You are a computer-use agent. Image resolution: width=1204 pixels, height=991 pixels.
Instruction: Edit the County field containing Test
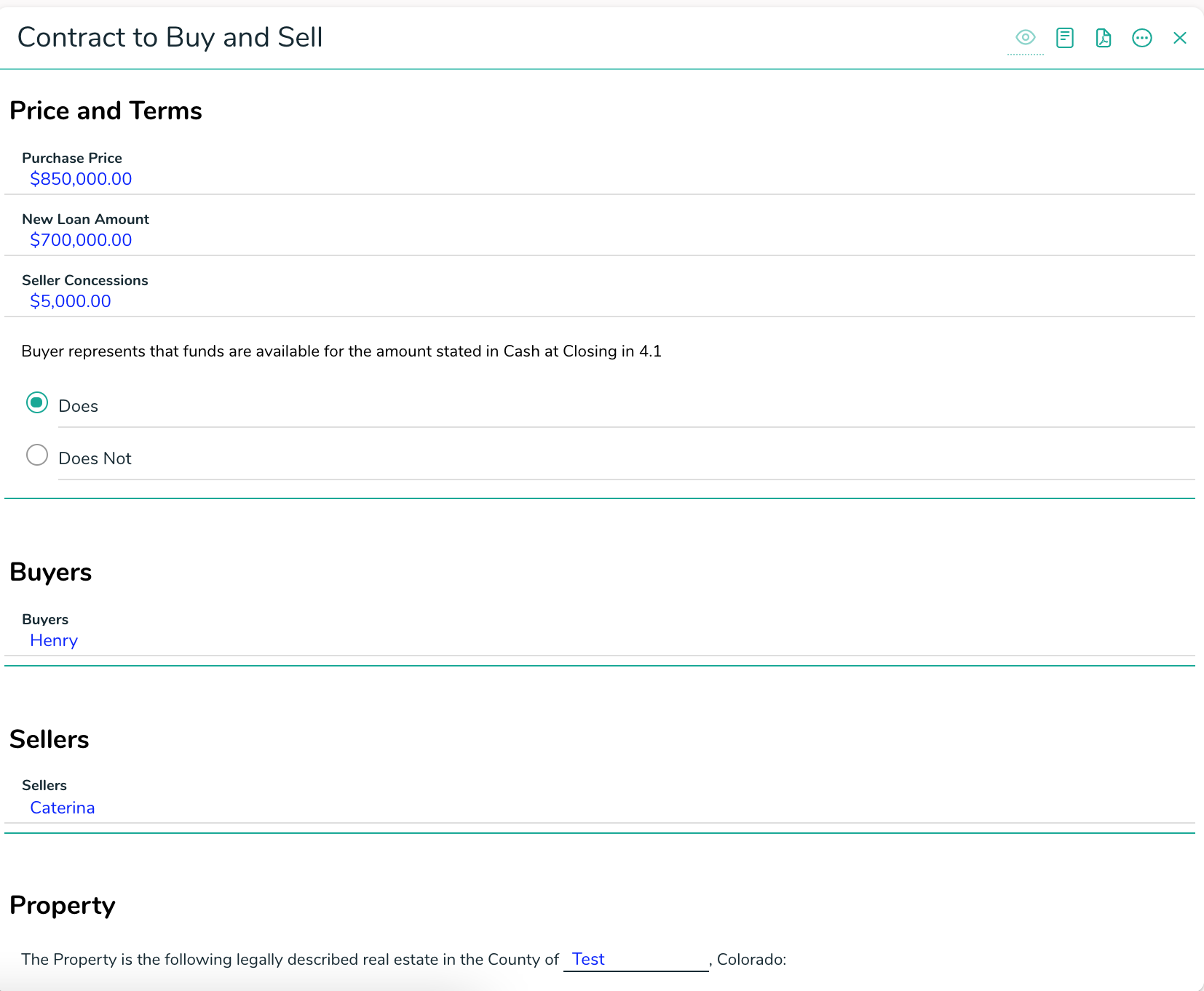coord(636,960)
